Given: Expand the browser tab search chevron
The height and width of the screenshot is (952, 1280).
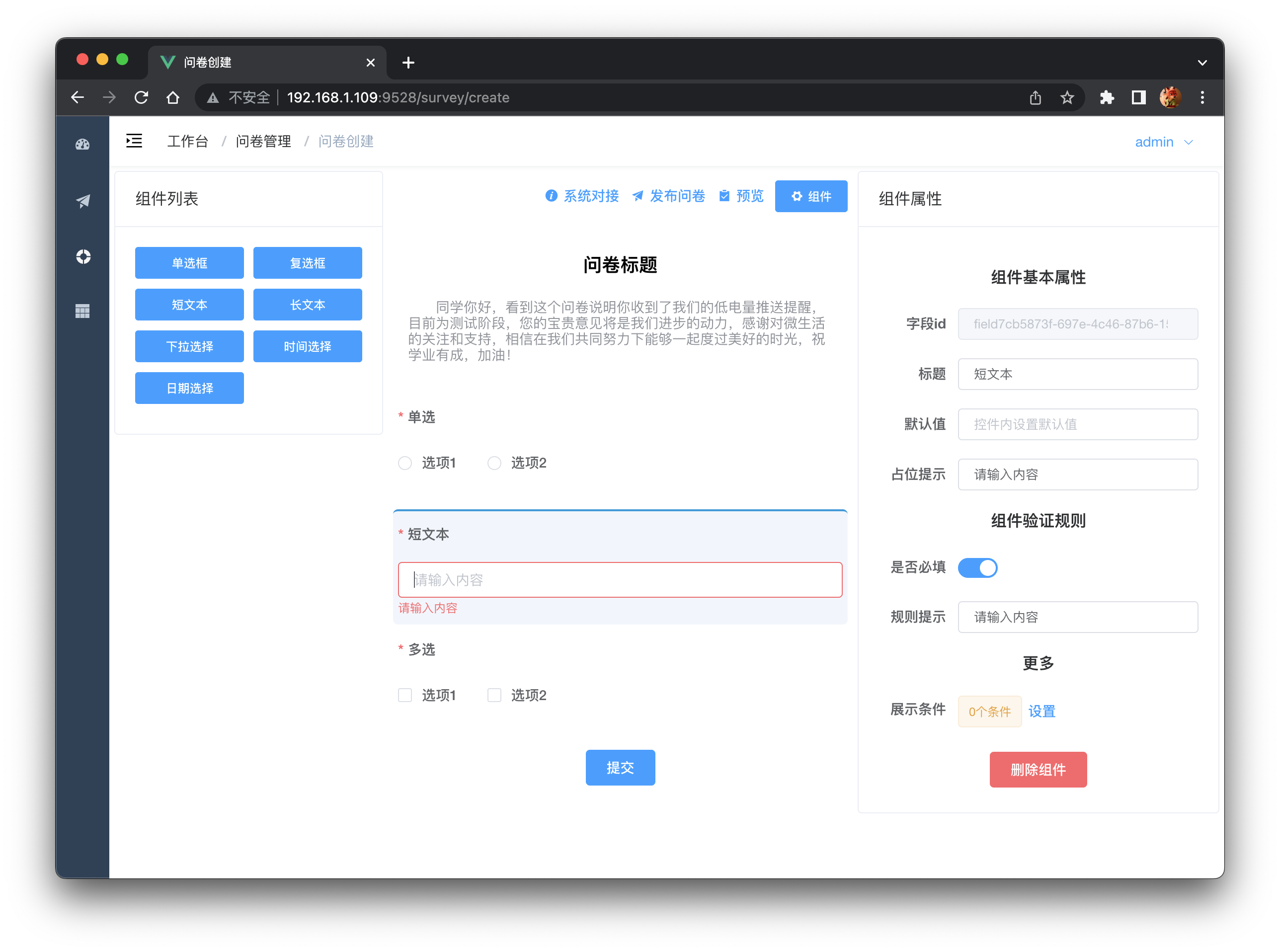Looking at the screenshot, I should pos(1202,62).
